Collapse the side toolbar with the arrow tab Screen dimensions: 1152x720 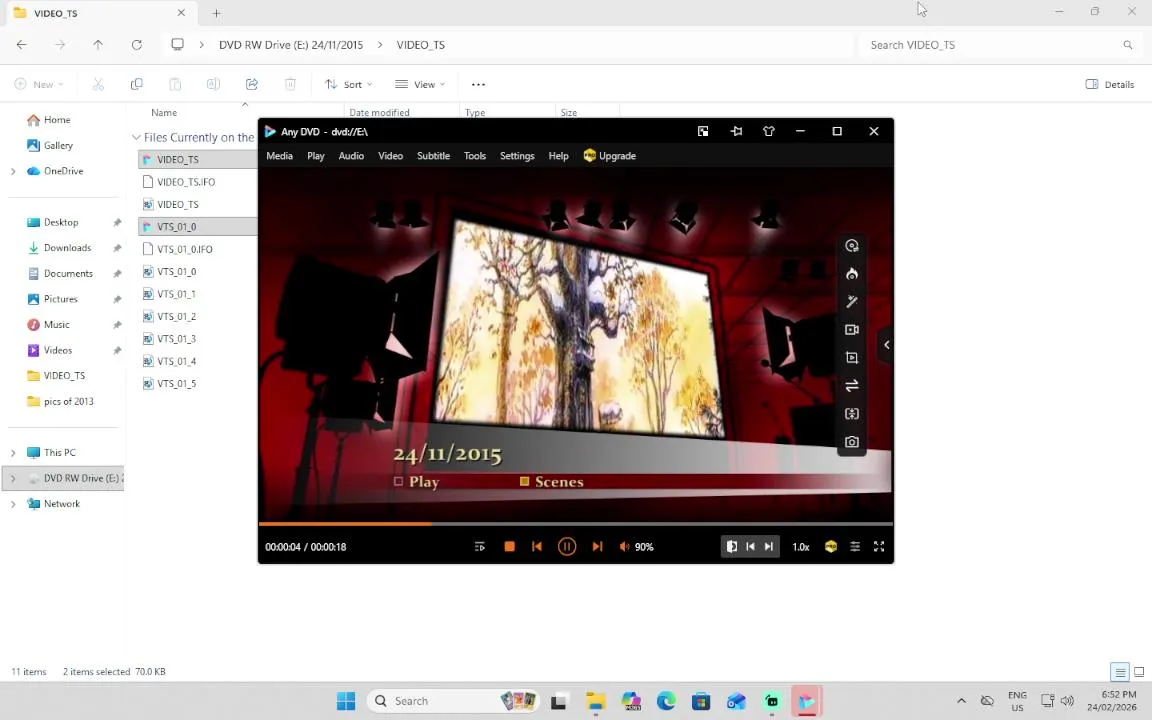[x=886, y=345]
